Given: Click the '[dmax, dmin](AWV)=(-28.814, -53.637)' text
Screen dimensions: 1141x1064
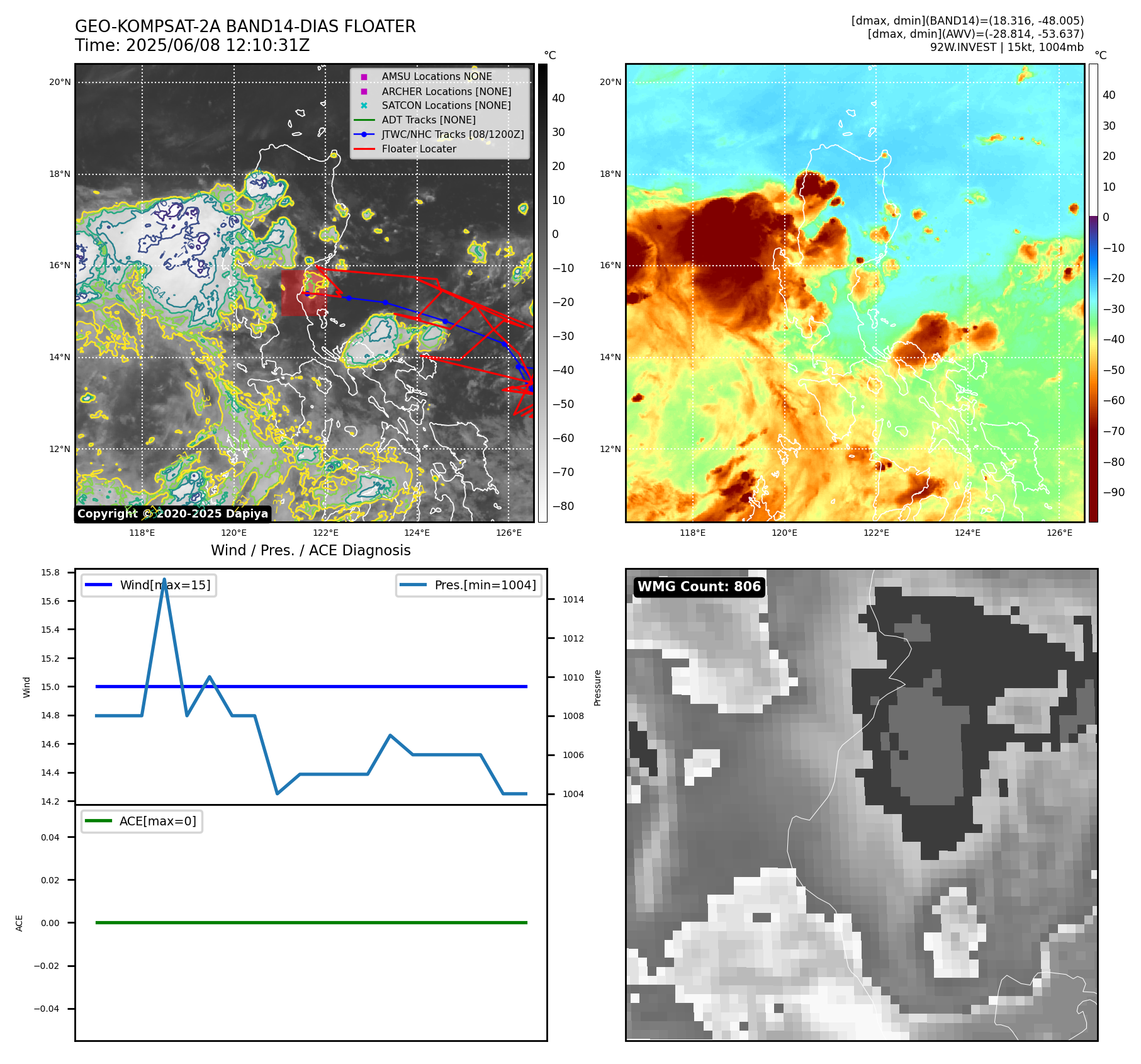Looking at the screenshot, I should [975, 34].
